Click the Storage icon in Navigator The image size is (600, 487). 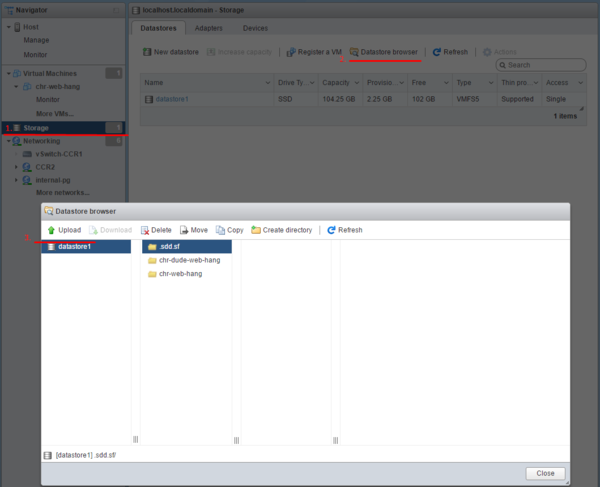(x=17, y=128)
